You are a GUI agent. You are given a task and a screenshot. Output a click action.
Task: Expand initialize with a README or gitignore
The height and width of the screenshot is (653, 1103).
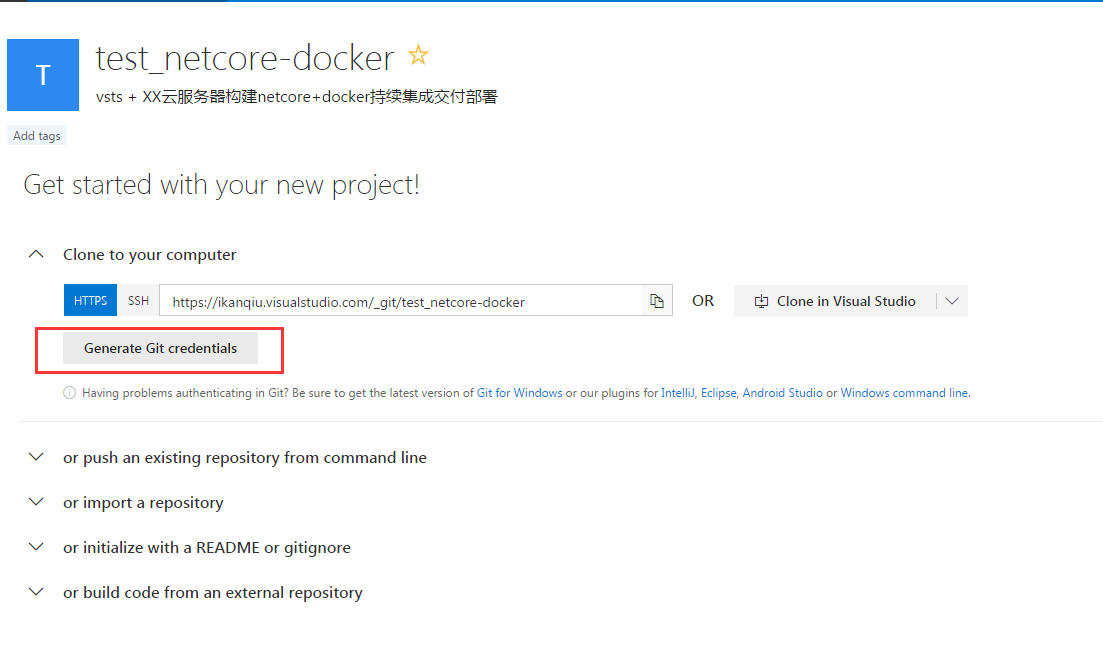click(36, 547)
